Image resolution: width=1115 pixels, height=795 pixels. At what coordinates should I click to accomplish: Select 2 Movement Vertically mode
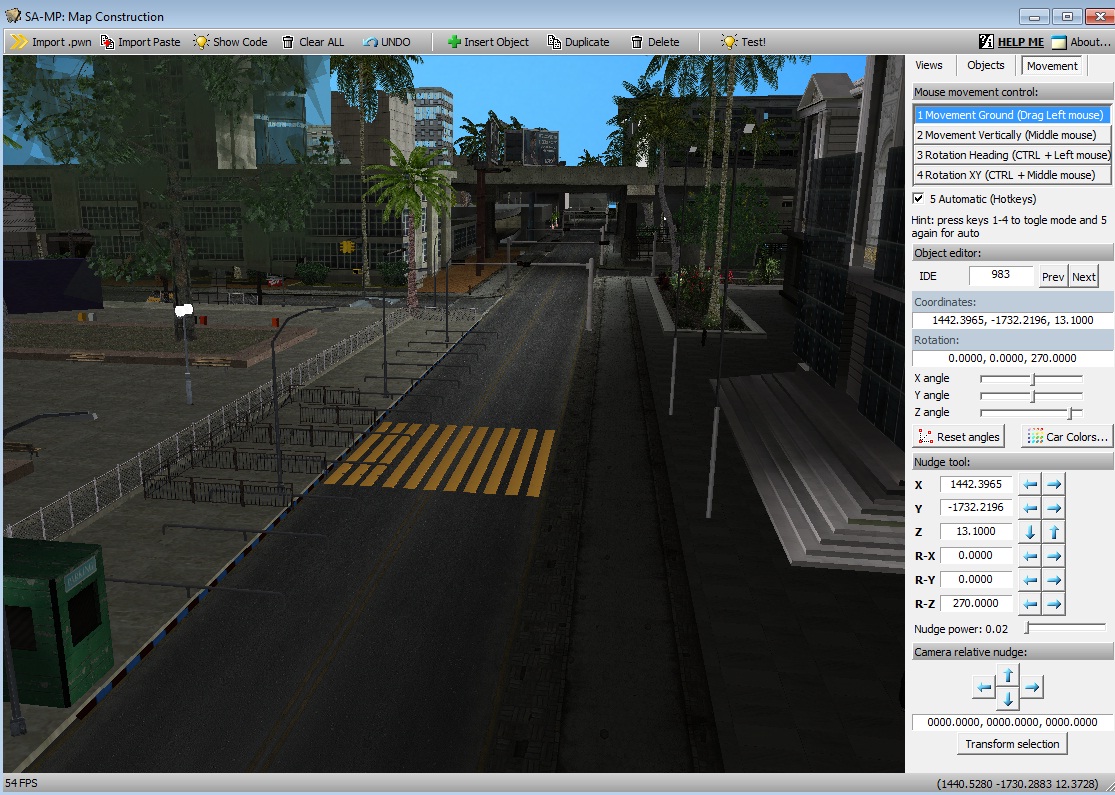point(1010,134)
